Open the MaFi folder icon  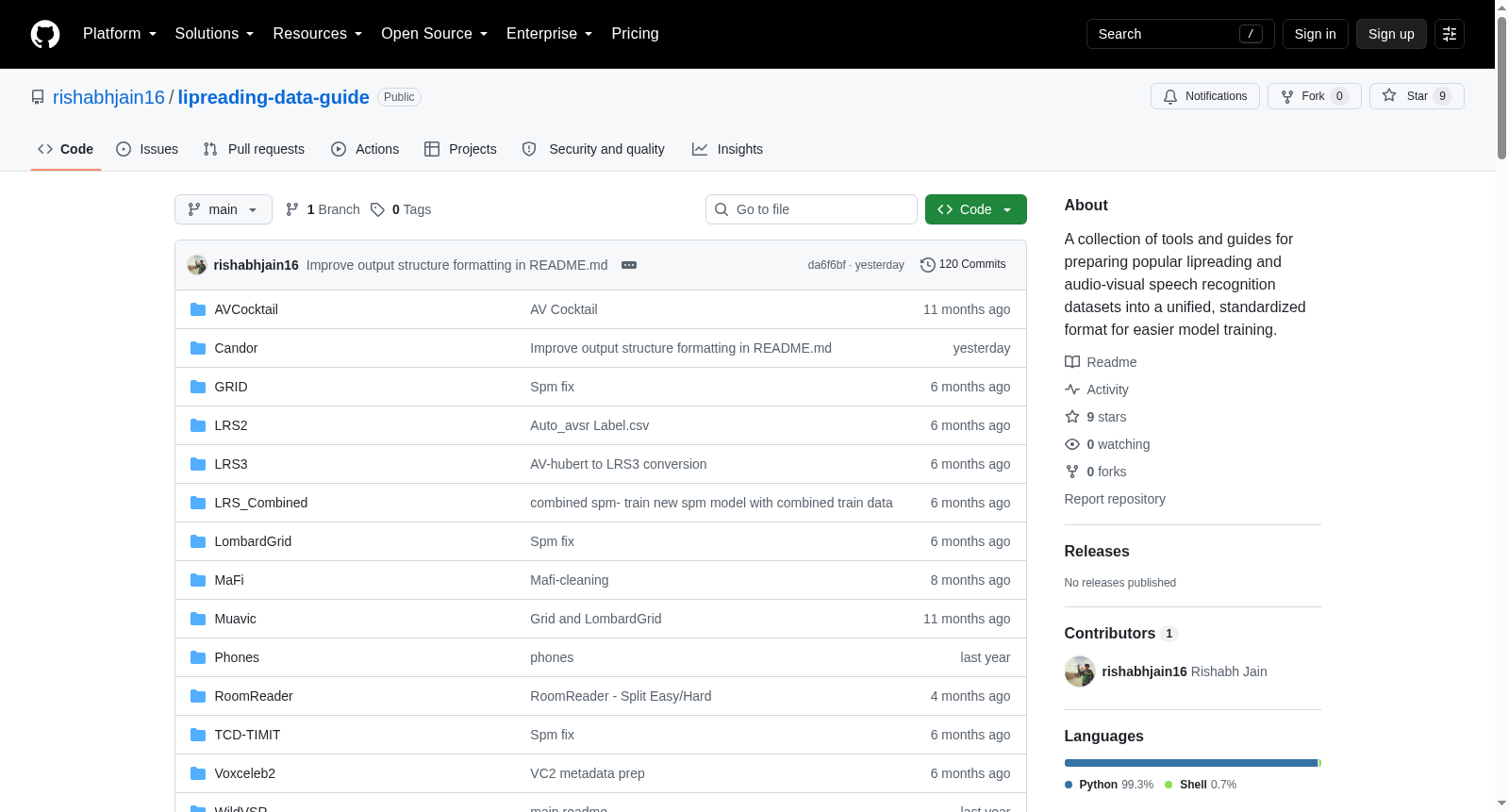click(x=198, y=580)
